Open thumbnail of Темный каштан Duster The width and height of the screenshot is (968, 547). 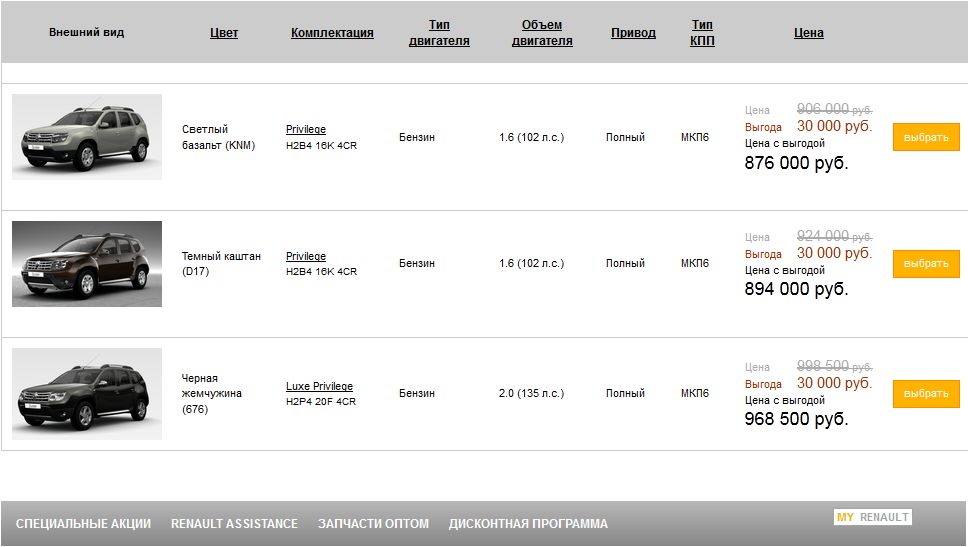pyautogui.click(x=87, y=264)
